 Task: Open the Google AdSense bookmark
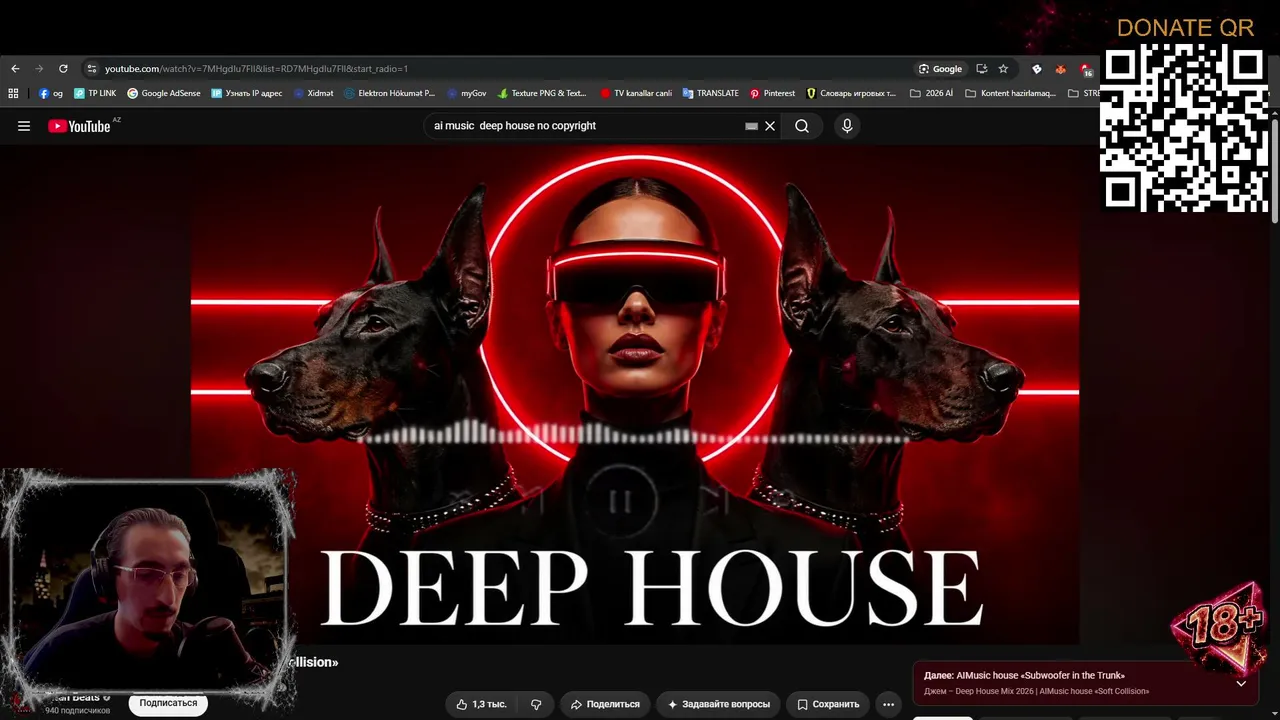click(164, 93)
